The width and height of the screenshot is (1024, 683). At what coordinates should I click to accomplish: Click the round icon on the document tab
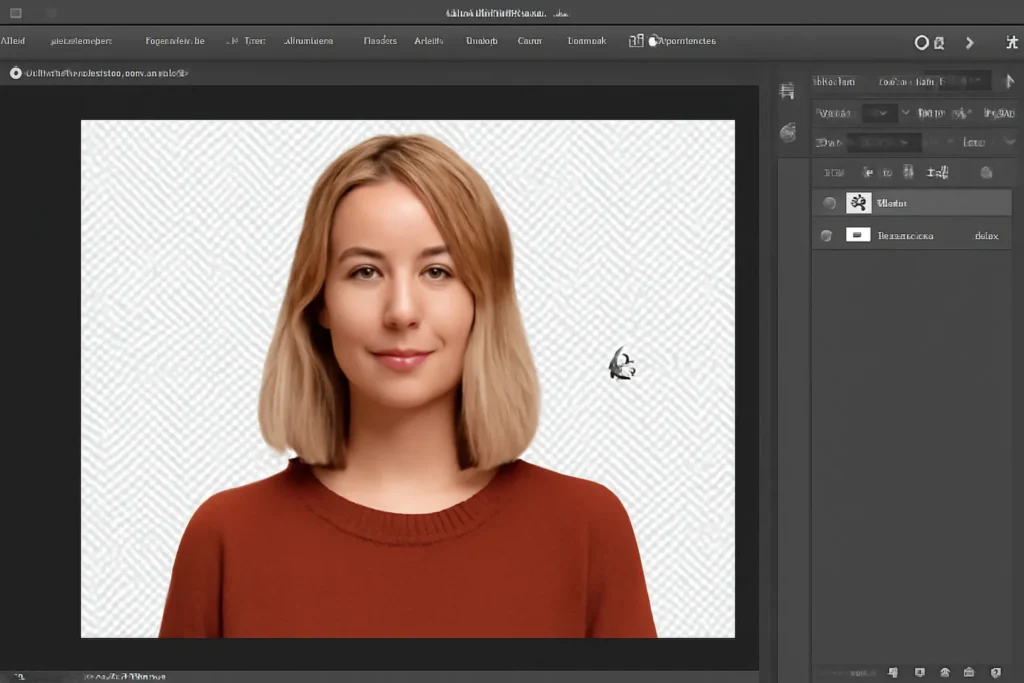point(16,73)
